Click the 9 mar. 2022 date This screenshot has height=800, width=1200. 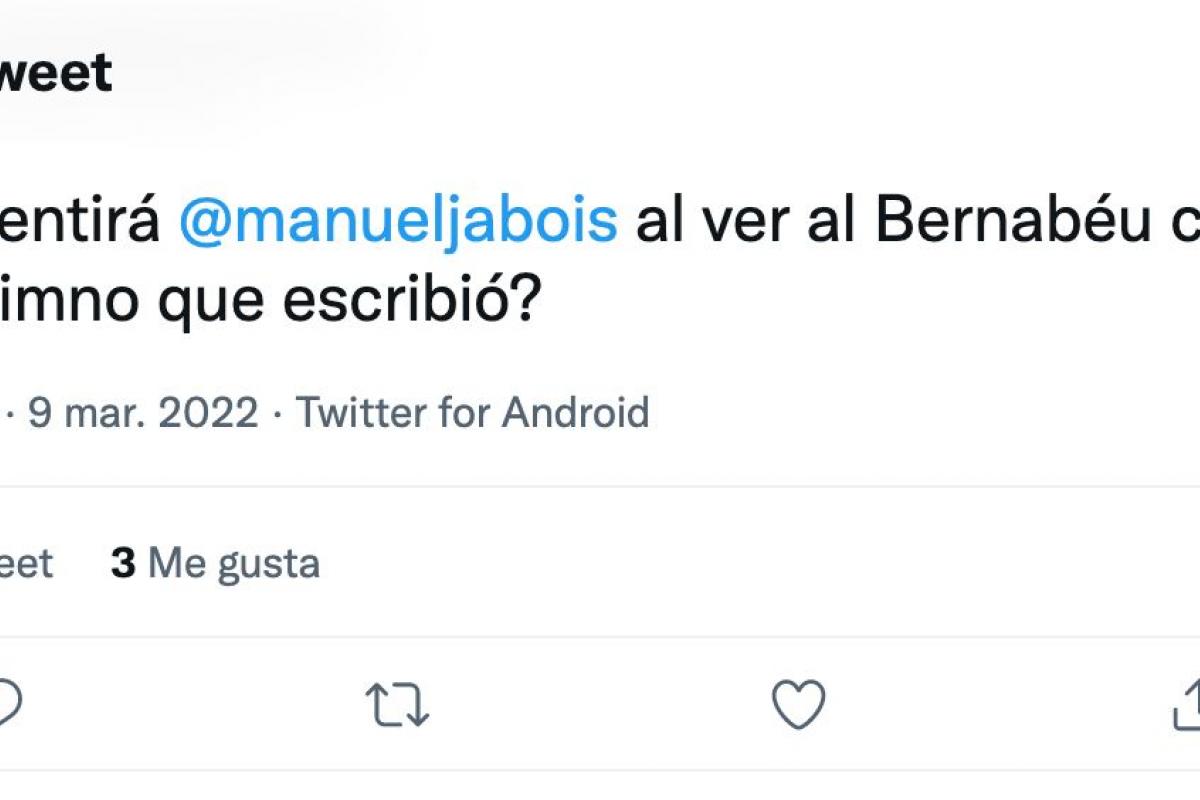click(x=143, y=412)
